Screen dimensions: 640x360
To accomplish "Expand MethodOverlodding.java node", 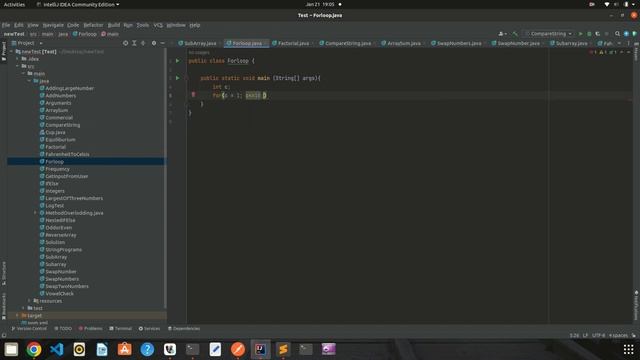I will click(35, 213).
